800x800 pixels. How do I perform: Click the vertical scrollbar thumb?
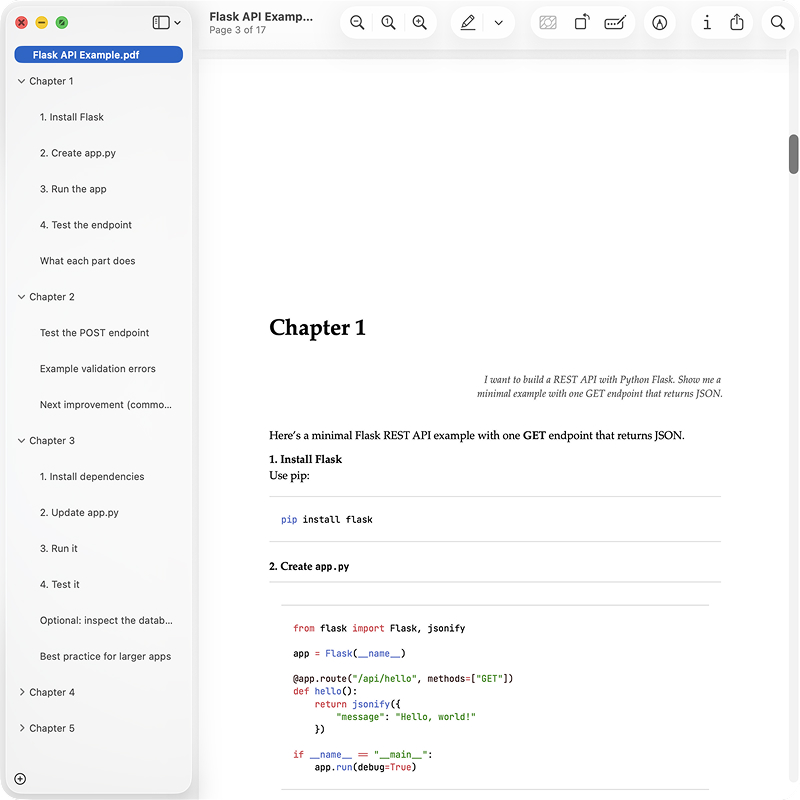point(793,154)
